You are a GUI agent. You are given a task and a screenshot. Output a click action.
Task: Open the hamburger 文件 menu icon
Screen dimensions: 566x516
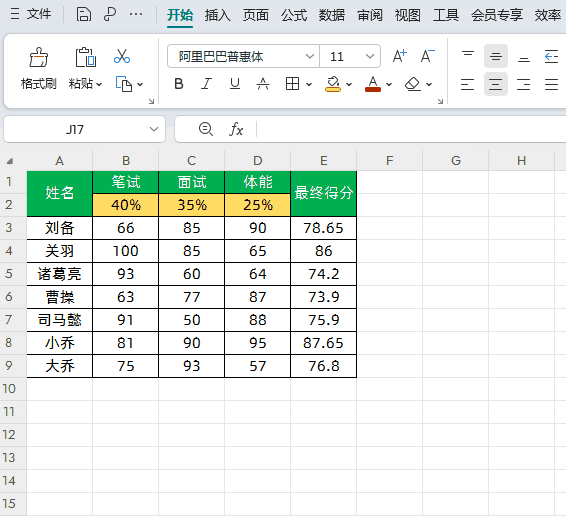(x=15, y=14)
